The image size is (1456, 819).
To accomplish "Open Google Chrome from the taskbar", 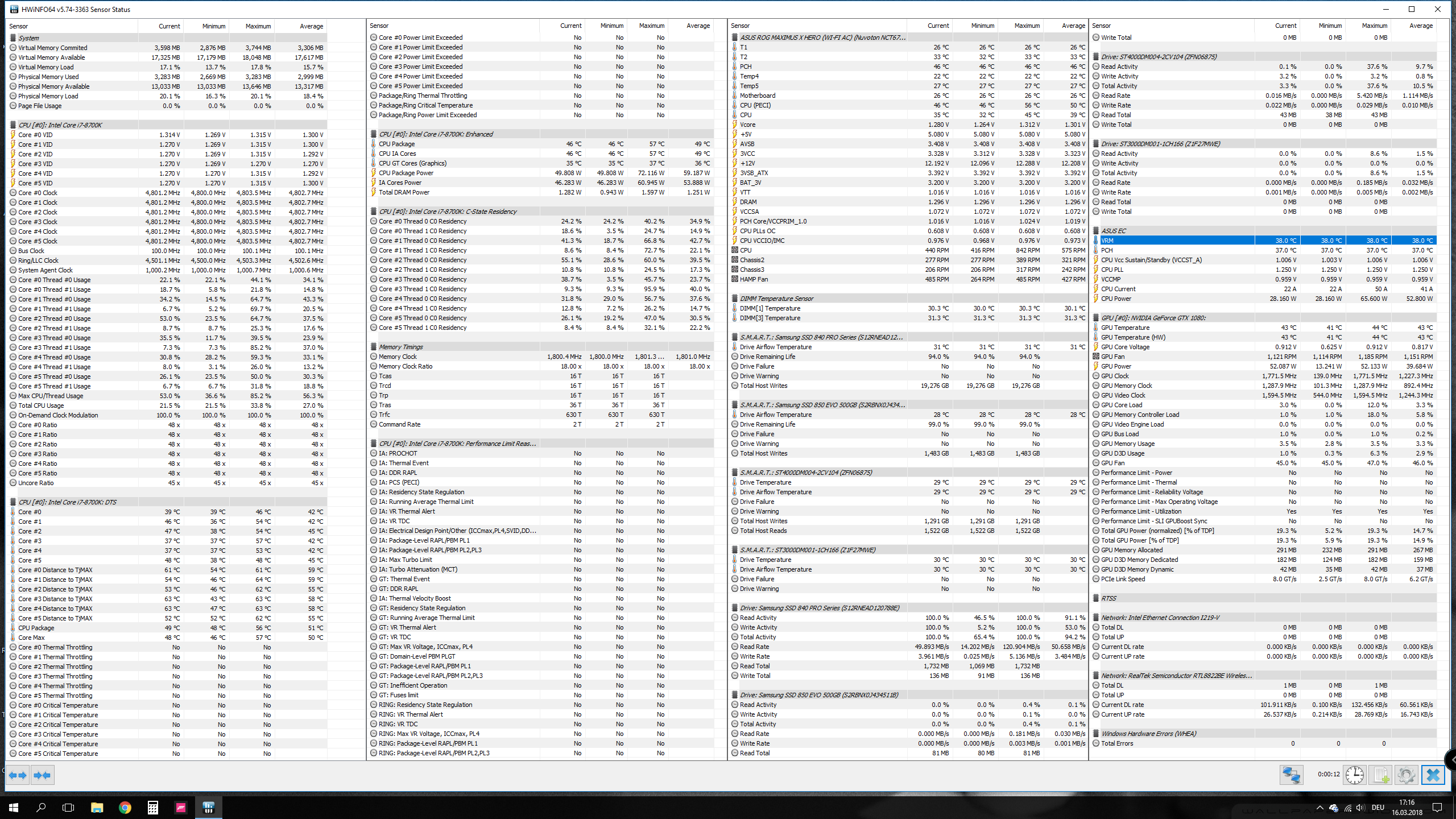I will point(125,808).
